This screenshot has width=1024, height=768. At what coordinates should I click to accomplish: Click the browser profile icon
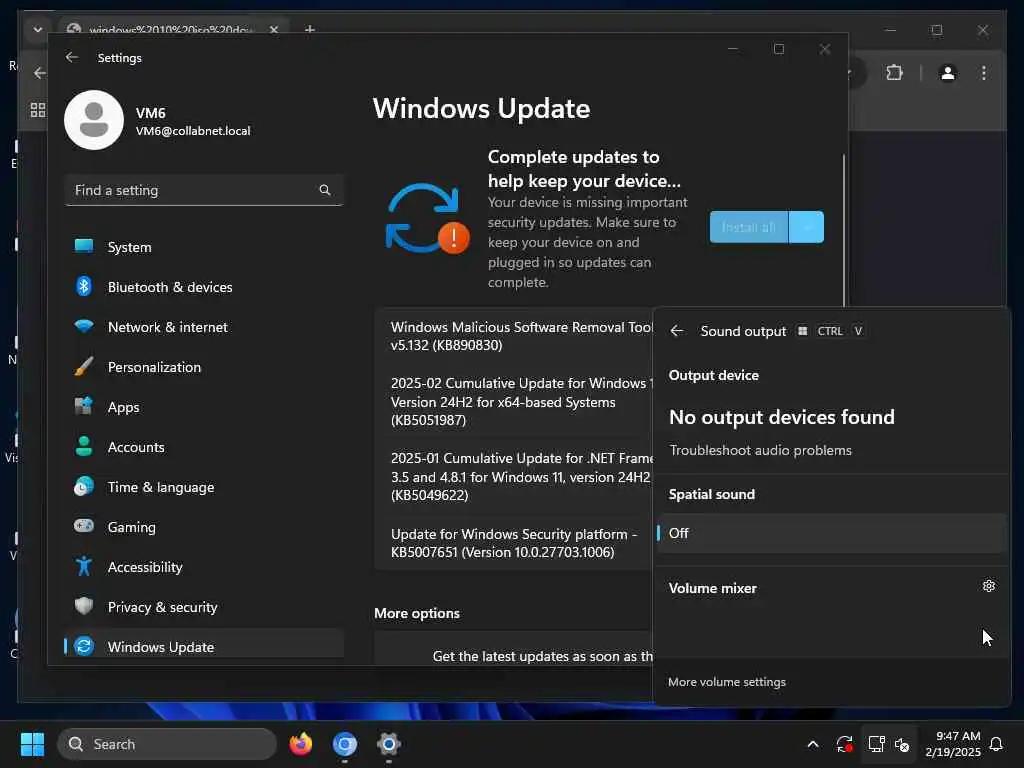point(948,72)
